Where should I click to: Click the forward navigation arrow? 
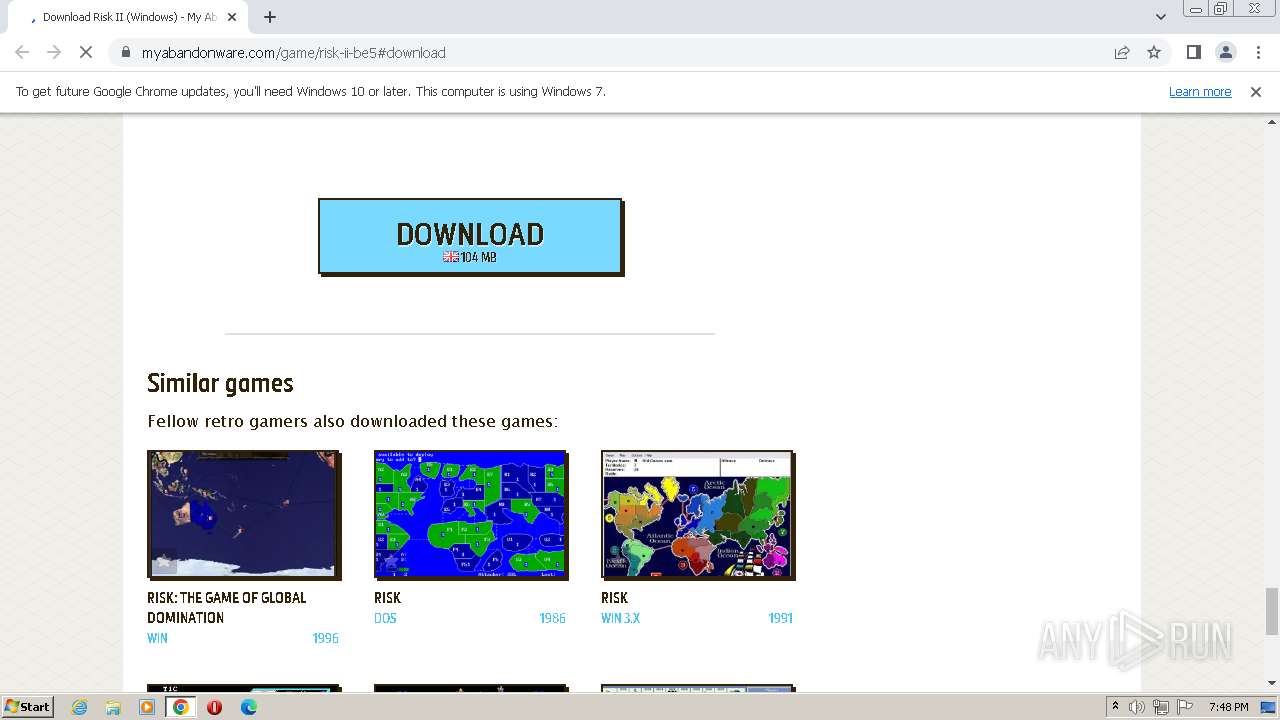point(54,52)
